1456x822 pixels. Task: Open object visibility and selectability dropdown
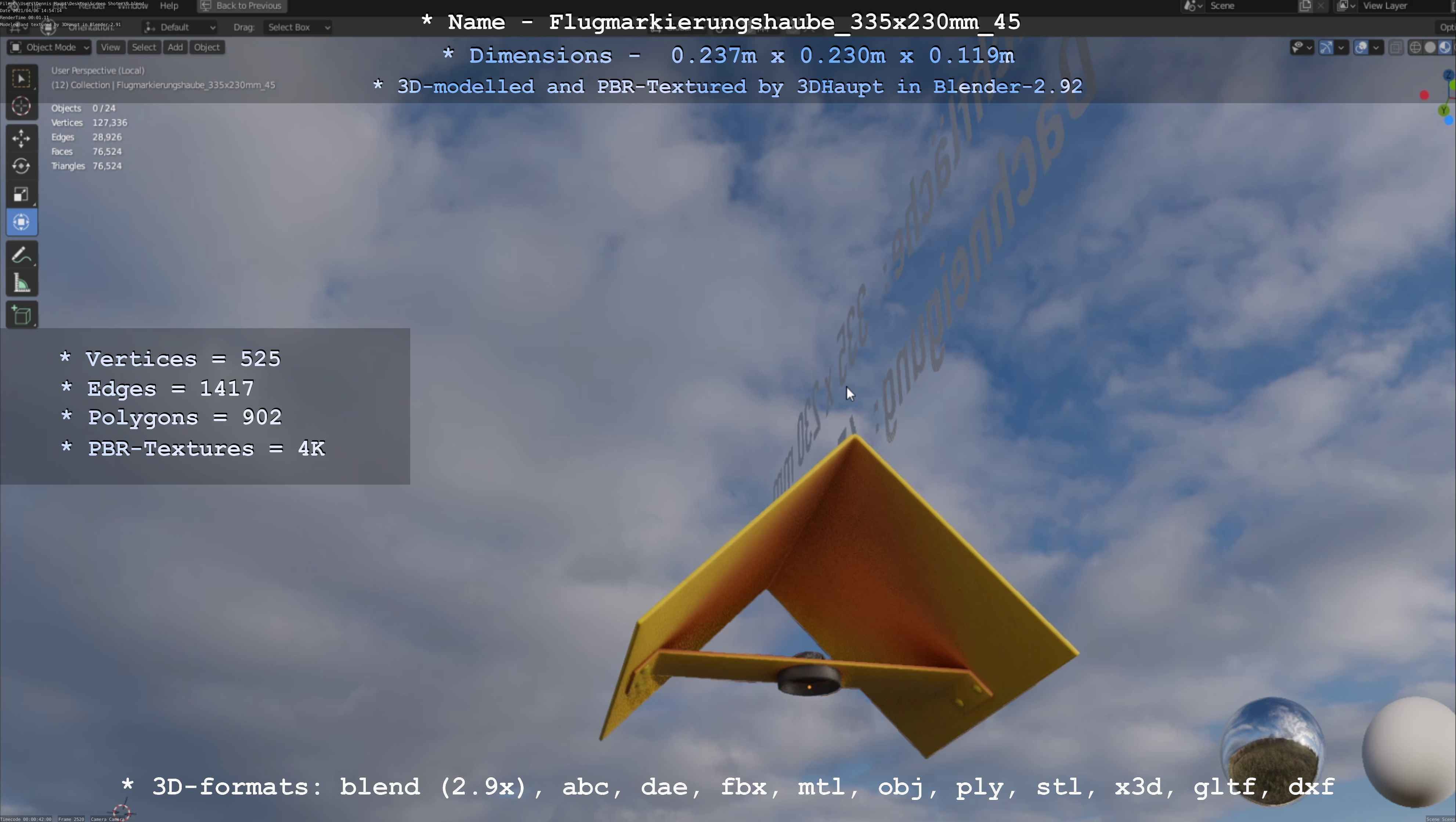click(x=1302, y=47)
